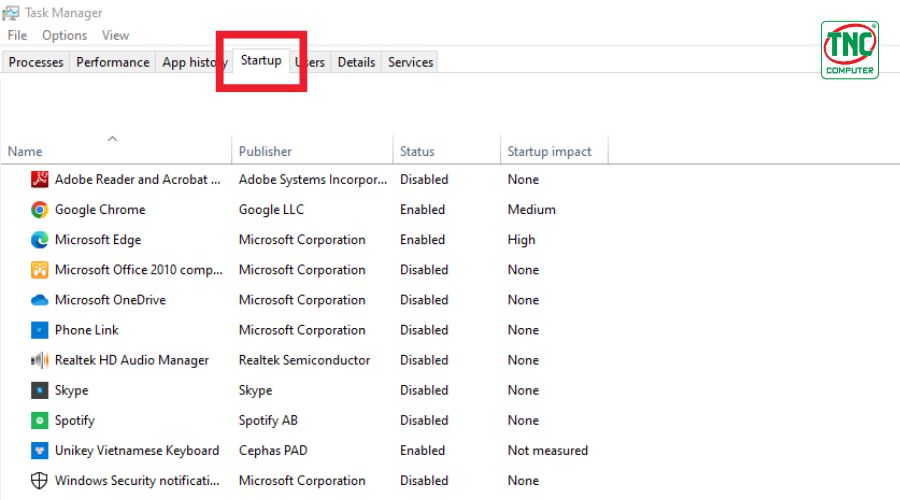Viewport: 900px width, 500px height.
Task: Select the Windows Security notificati... entry
Action: 137,480
